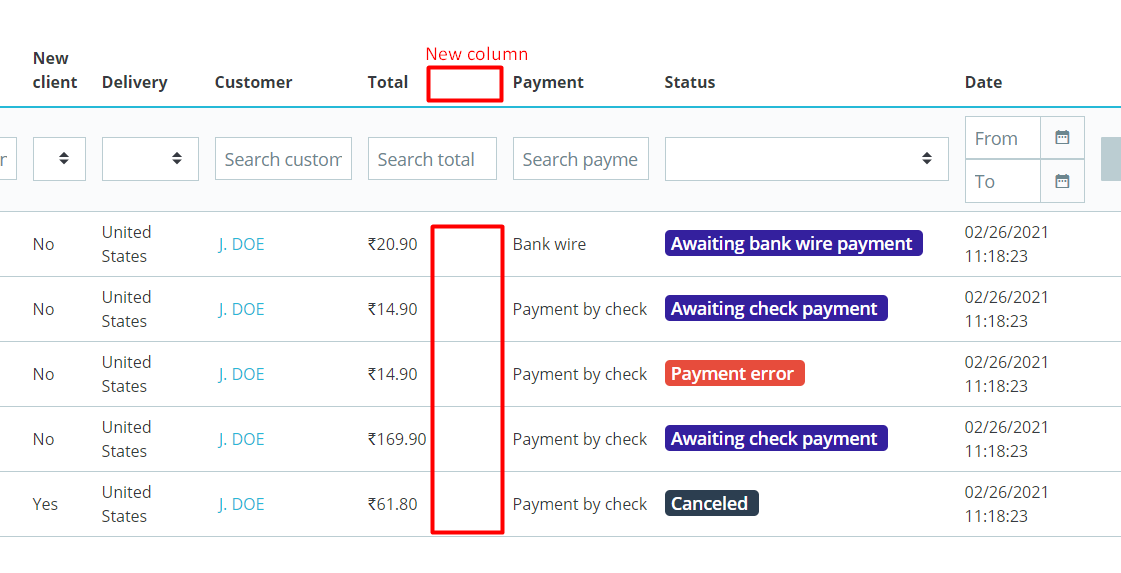Sort by the Status column header
Screen dimensions: 1121x573
click(689, 82)
